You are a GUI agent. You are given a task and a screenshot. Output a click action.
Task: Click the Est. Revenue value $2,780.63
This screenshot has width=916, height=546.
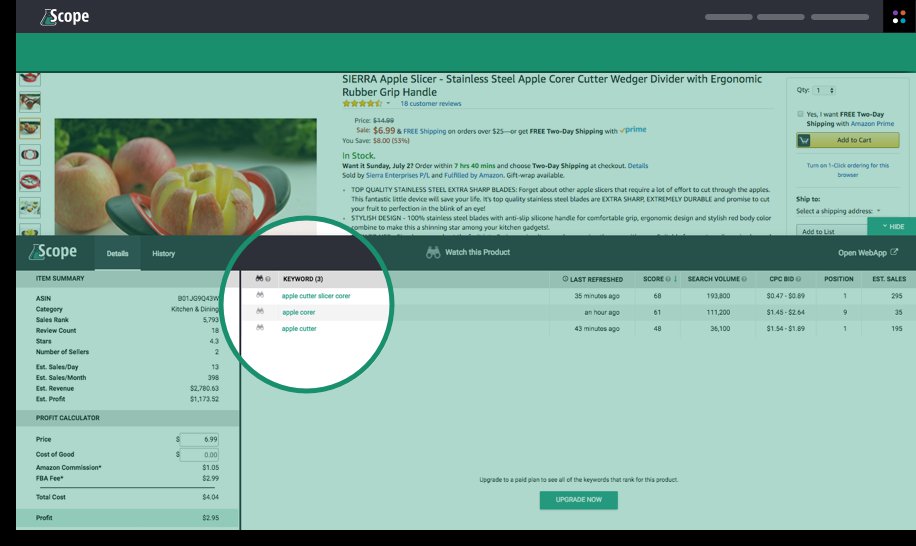coord(204,388)
